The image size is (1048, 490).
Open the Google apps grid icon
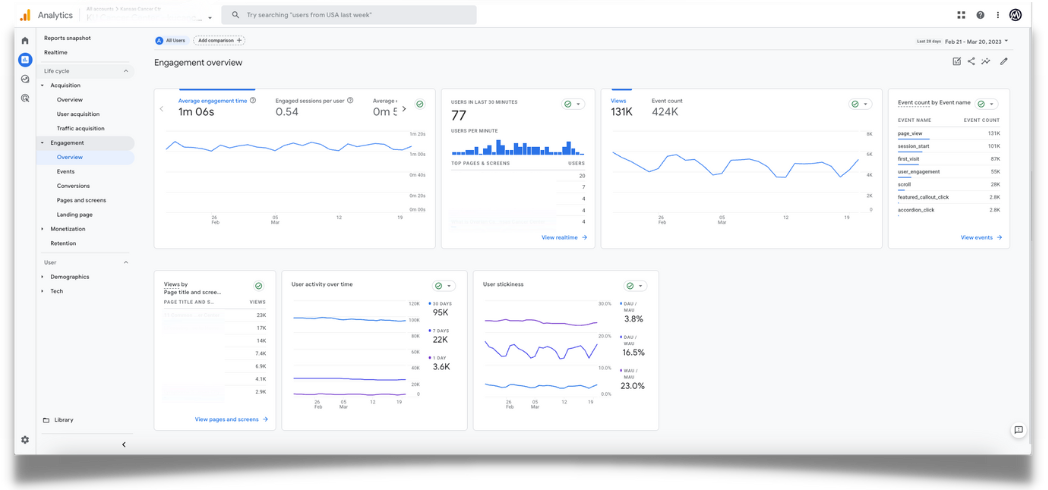pyautogui.click(x=962, y=15)
